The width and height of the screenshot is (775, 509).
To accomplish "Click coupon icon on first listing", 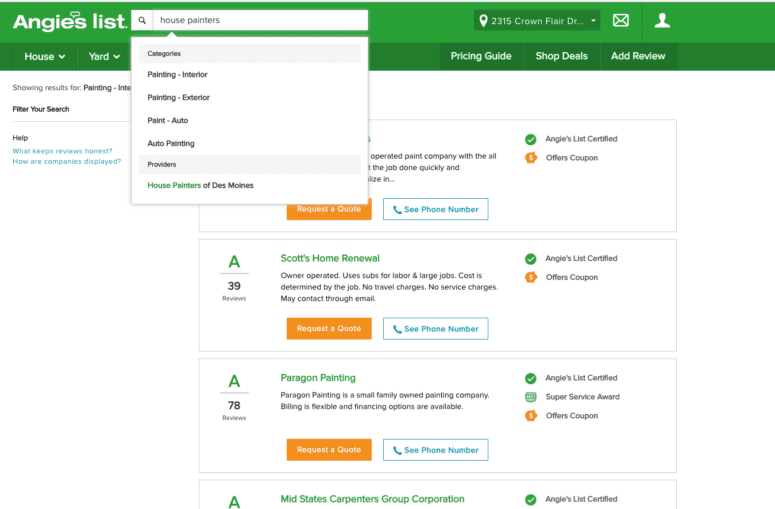I will pos(531,158).
